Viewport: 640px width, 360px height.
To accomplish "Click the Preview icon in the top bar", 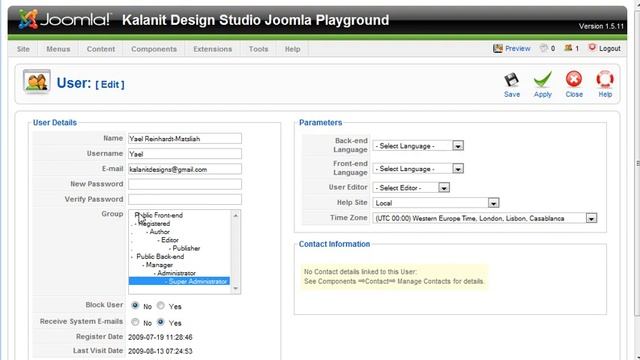I will point(498,49).
